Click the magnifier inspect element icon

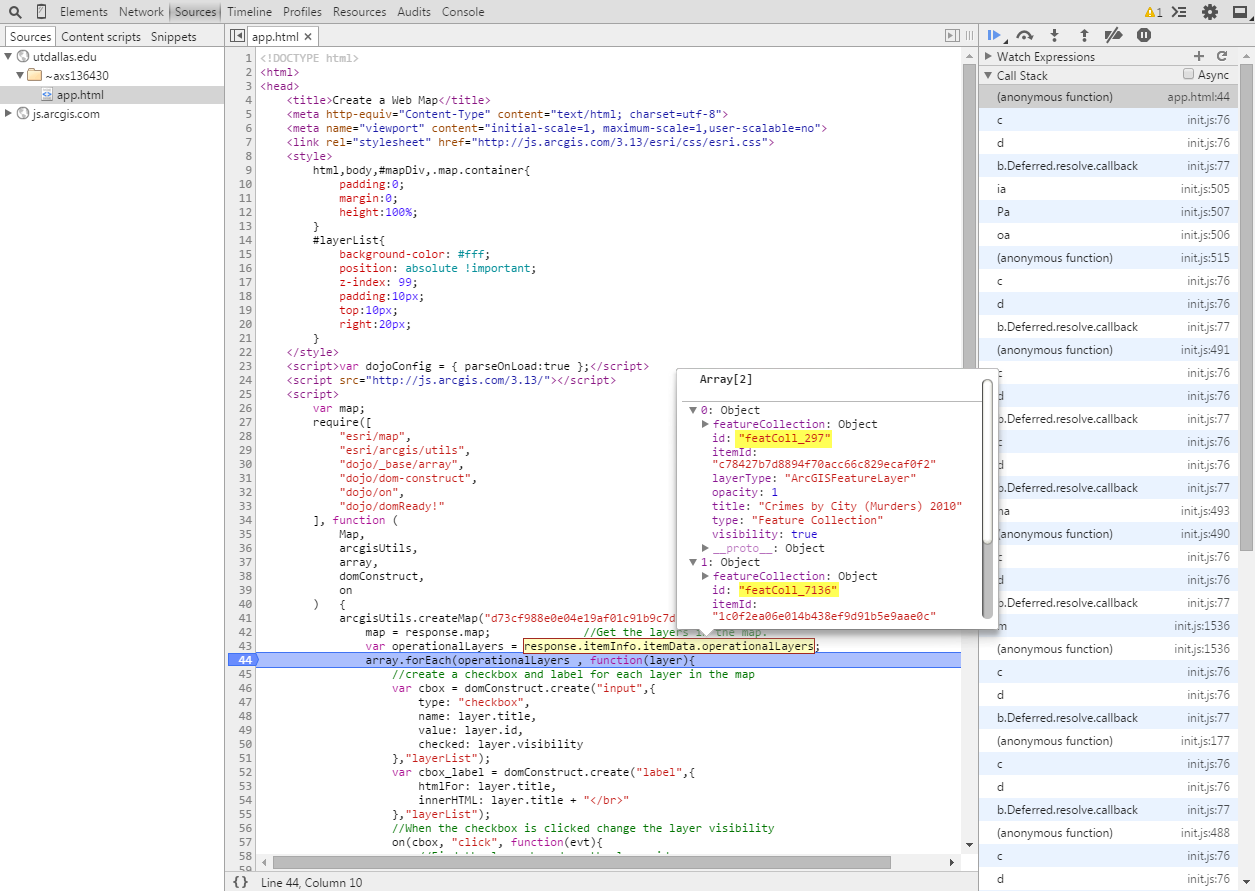coord(15,12)
